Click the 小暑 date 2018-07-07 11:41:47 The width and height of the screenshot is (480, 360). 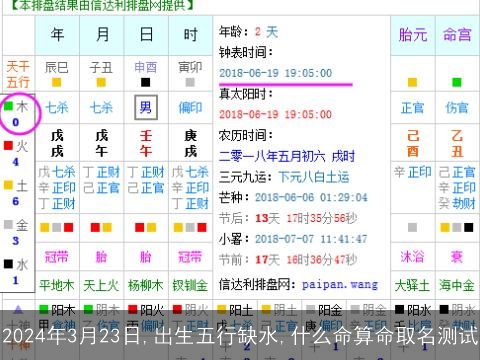311,239
